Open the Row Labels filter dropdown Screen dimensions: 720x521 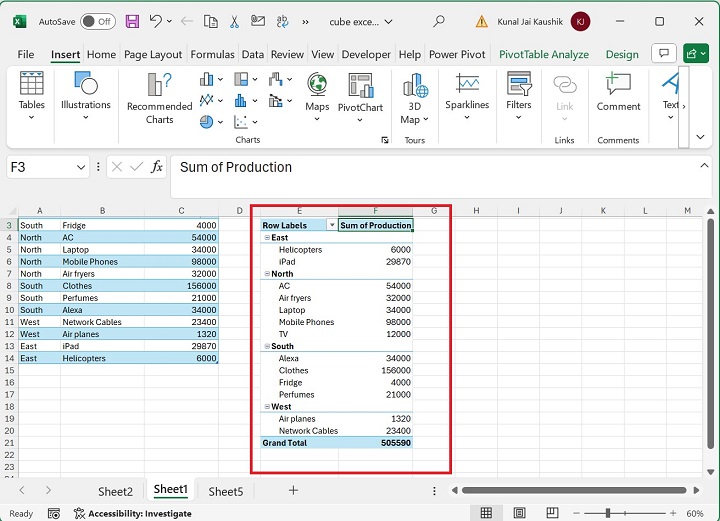click(x=332, y=226)
